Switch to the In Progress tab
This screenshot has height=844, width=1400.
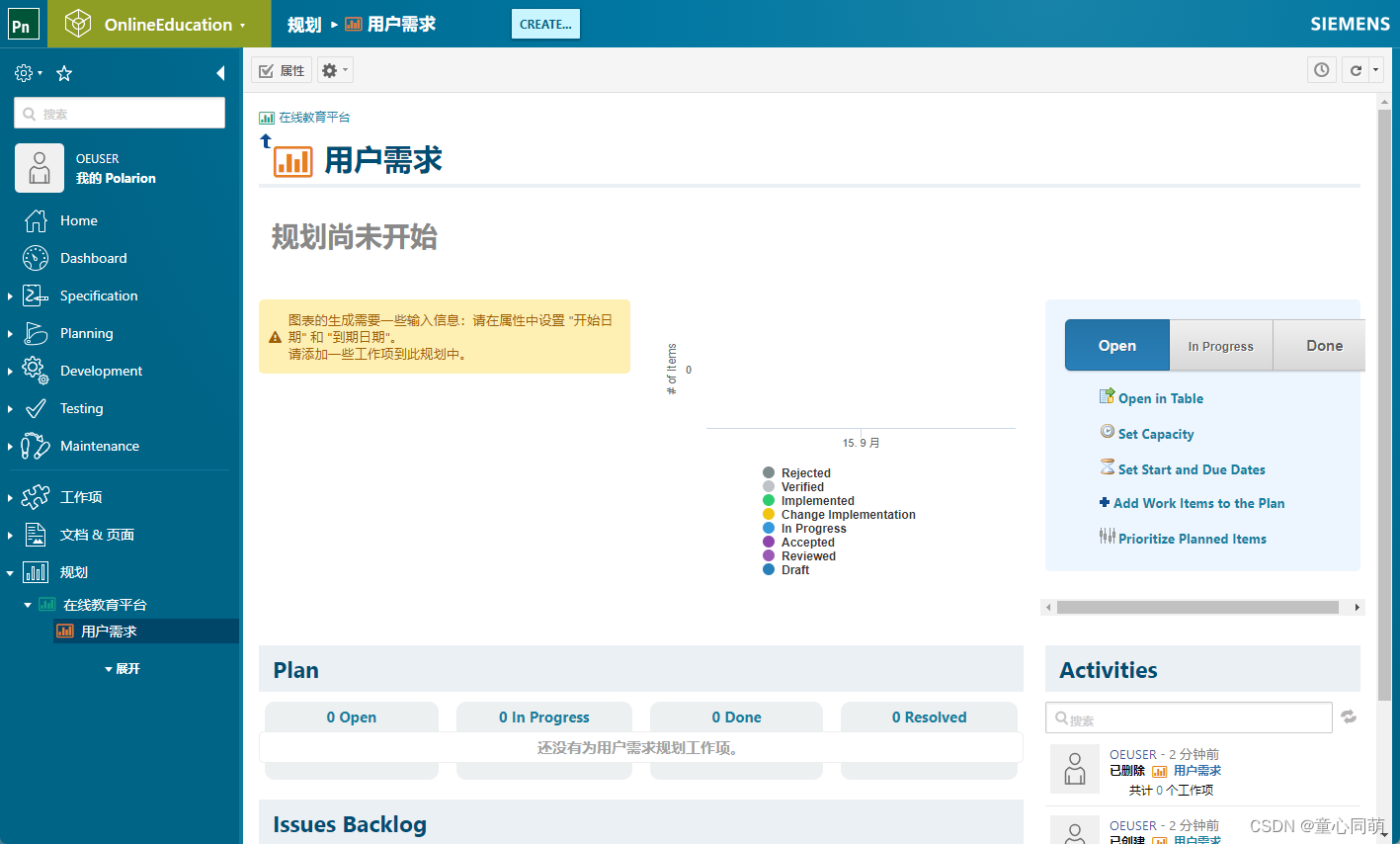(1220, 345)
